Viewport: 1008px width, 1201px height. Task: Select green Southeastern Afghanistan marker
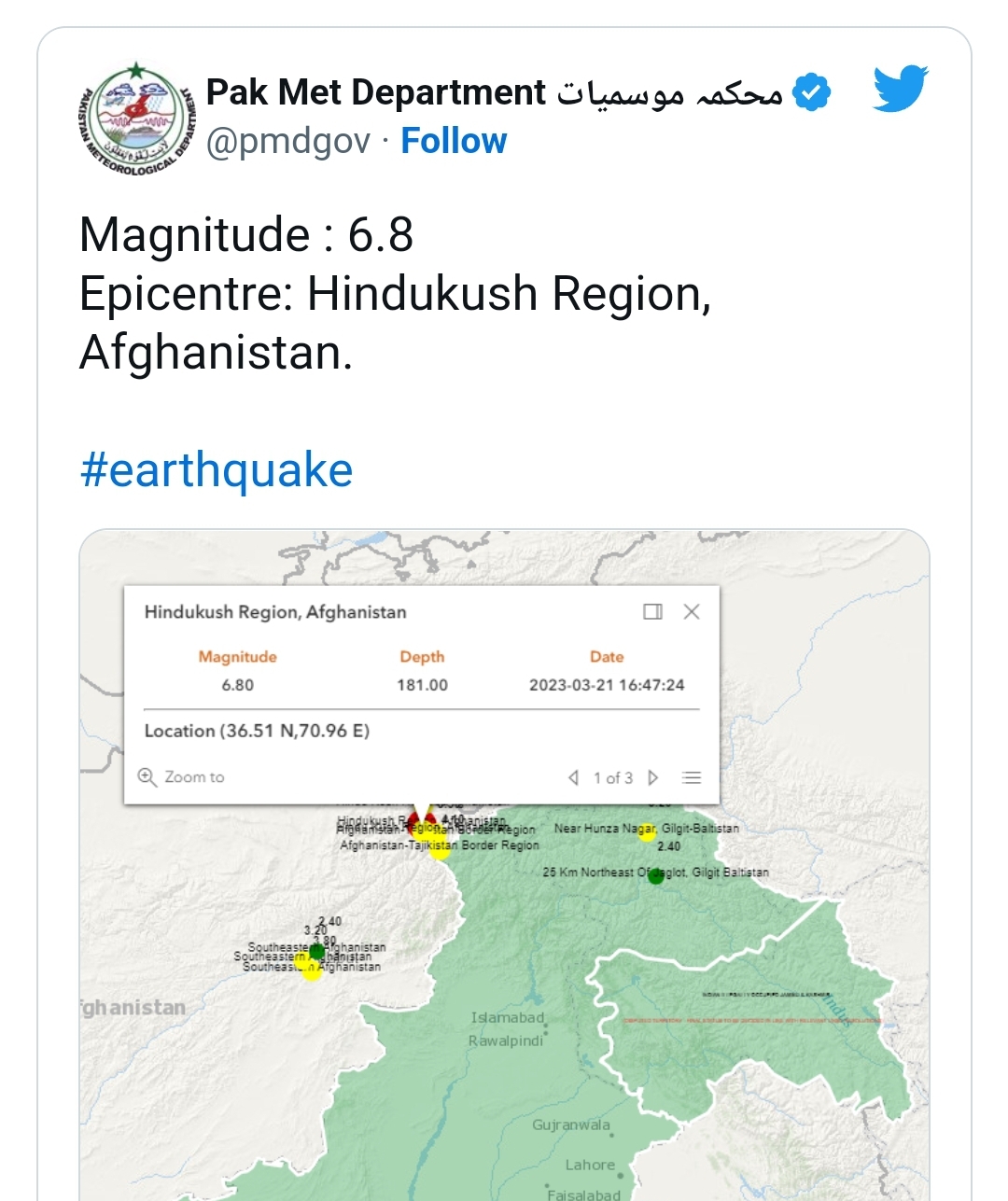316,952
